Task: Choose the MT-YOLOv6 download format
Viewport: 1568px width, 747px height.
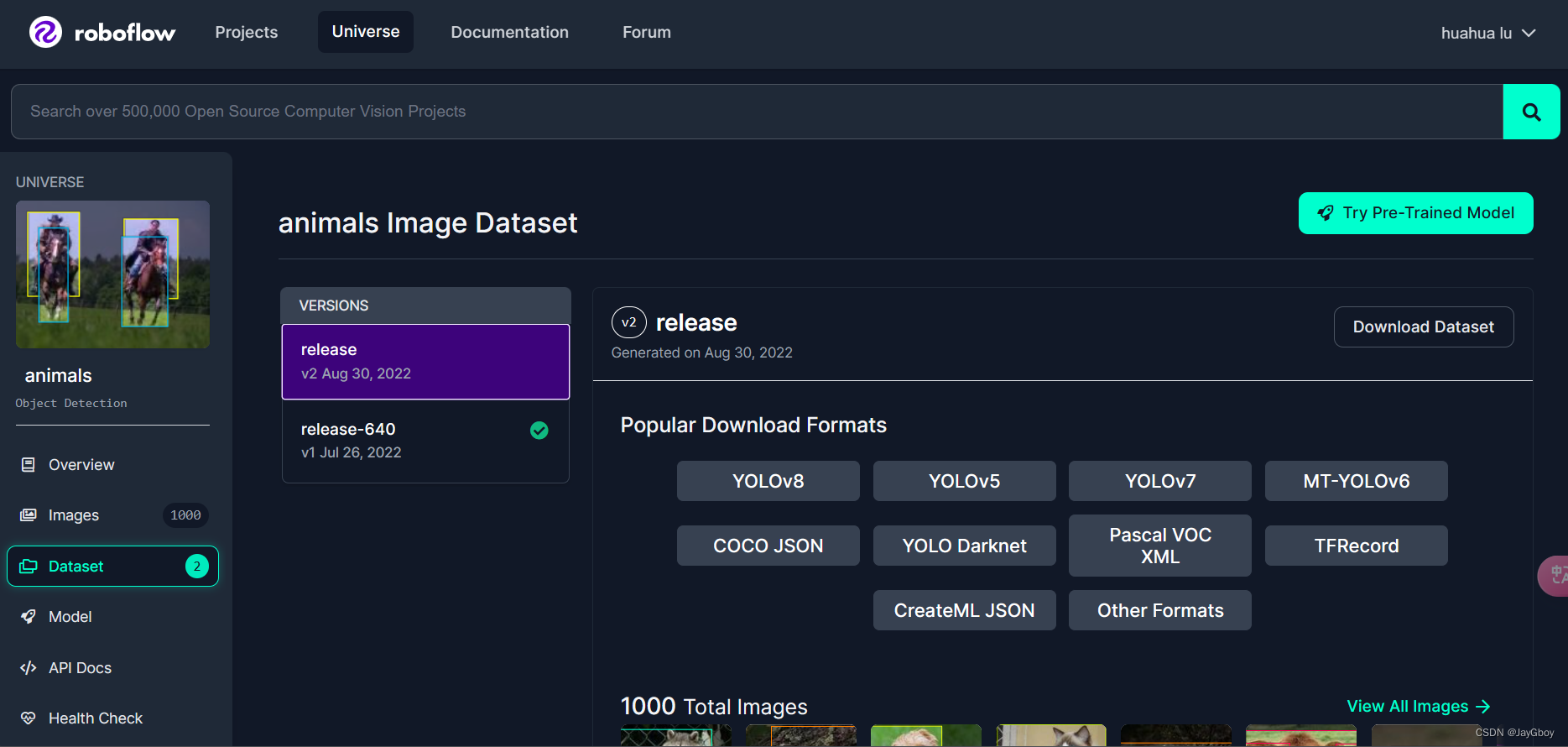Action: [x=1357, y=481]
